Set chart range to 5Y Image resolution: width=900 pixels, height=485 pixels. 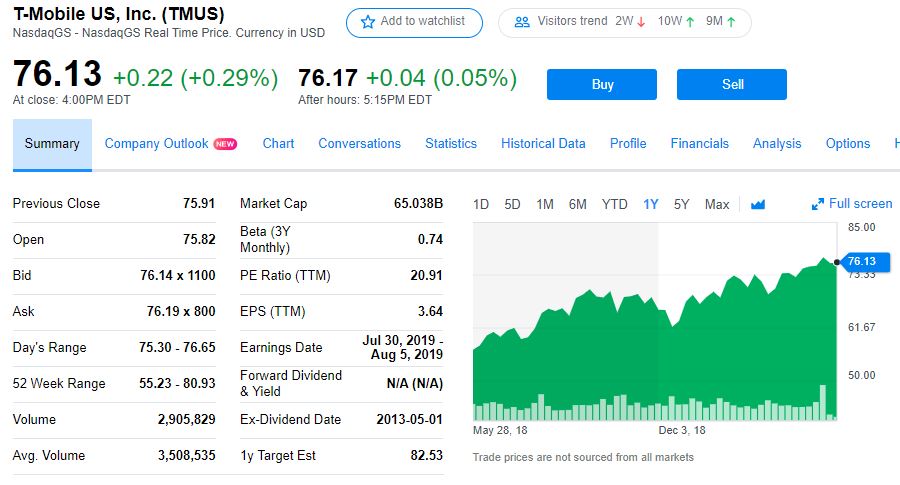click(x=681, y=204)
